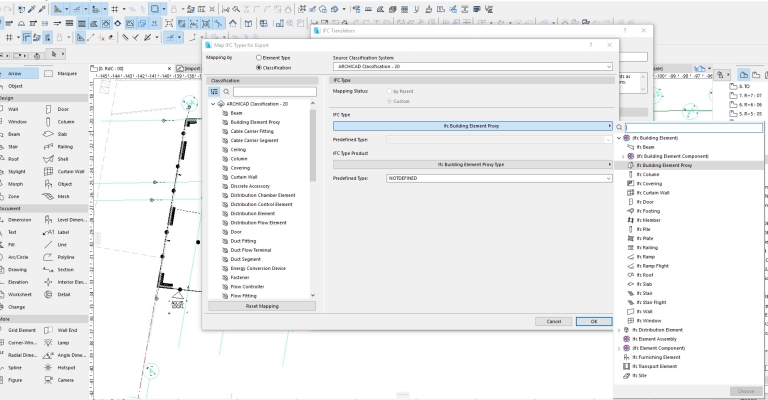This screenshot has height=400, width=768.
Task: Select the Dimension tool
Action: [x=19, y=220]
